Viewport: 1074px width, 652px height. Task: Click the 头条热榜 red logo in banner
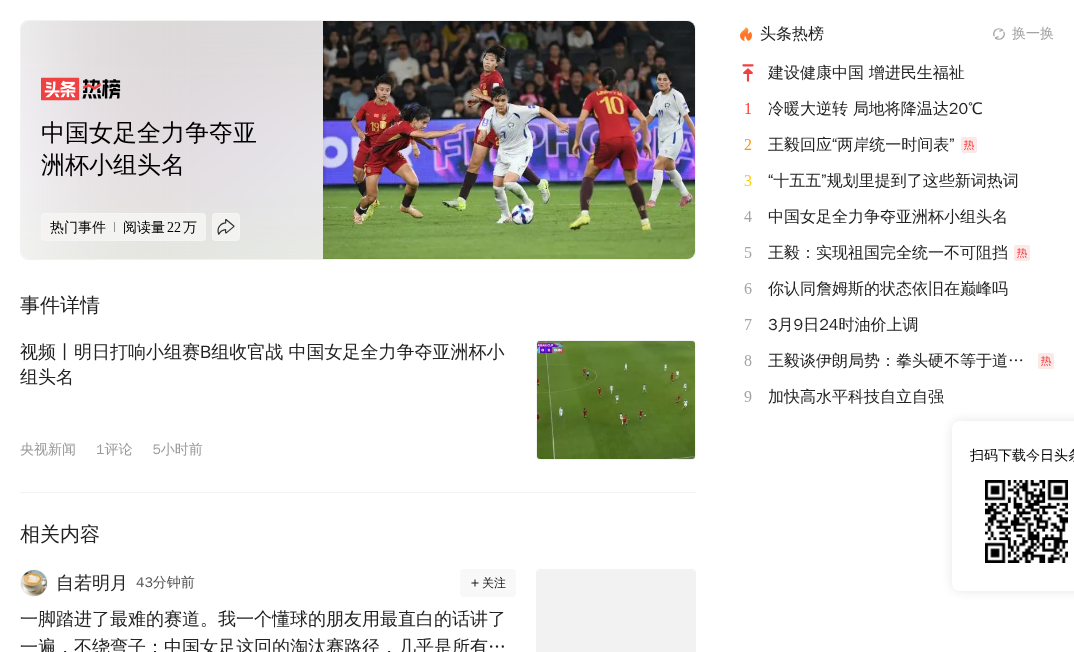pos(81,89)
